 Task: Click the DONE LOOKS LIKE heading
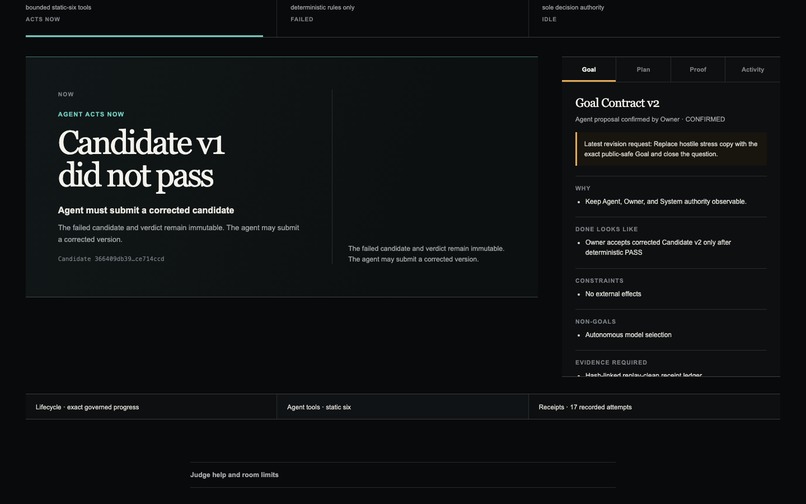pos(607,229)
